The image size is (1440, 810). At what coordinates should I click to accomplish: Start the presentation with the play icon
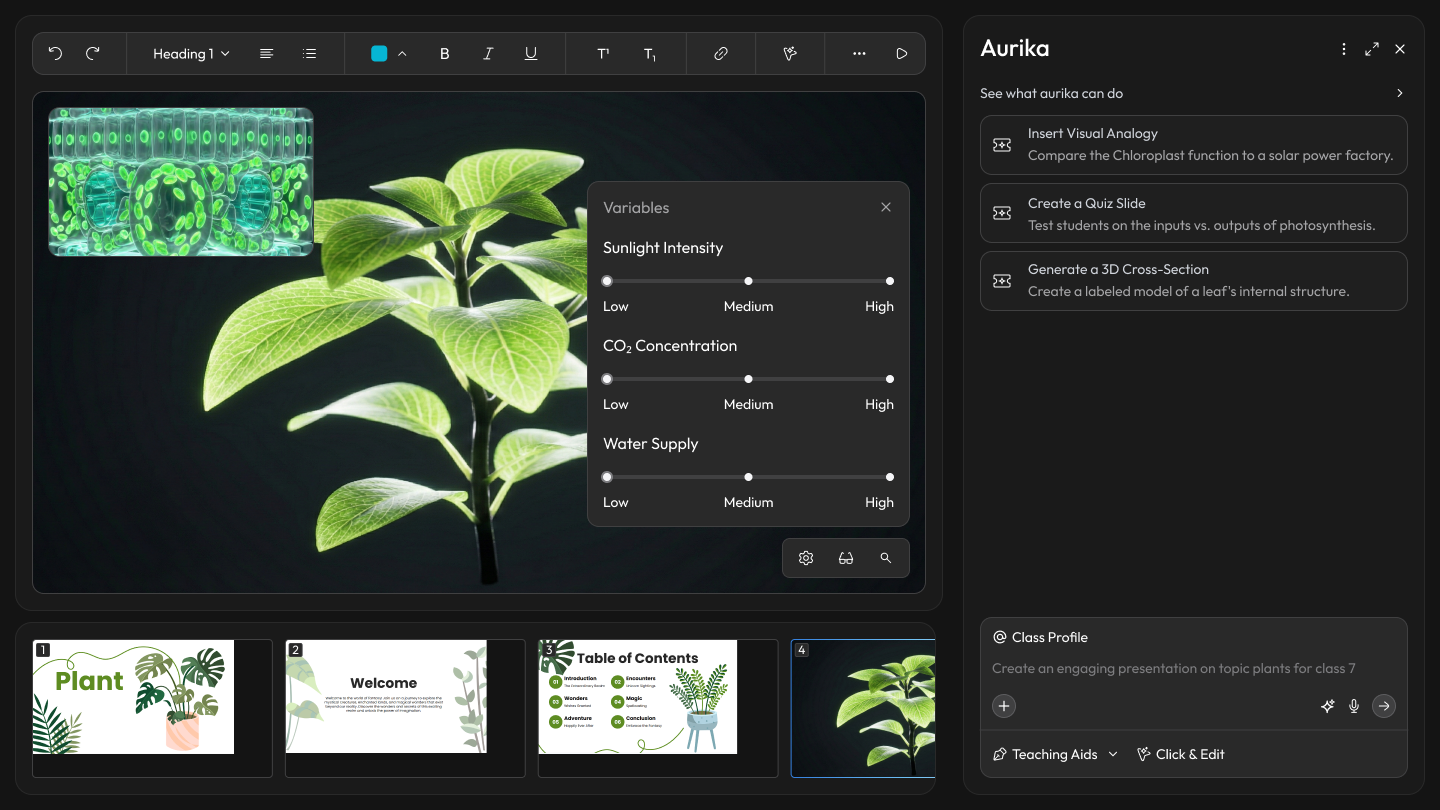click(902, 54)
